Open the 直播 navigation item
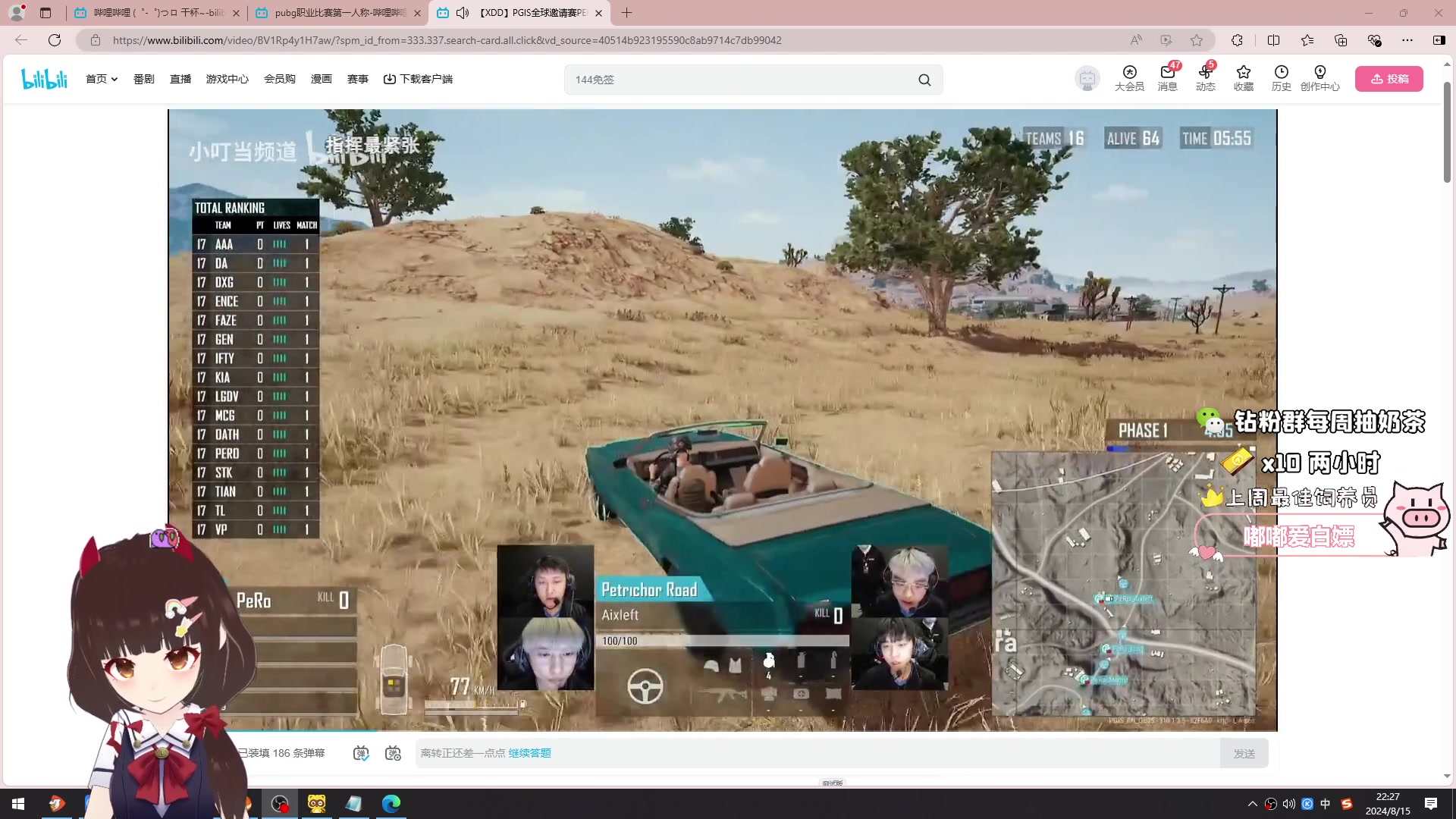 [x=180, y=79]
